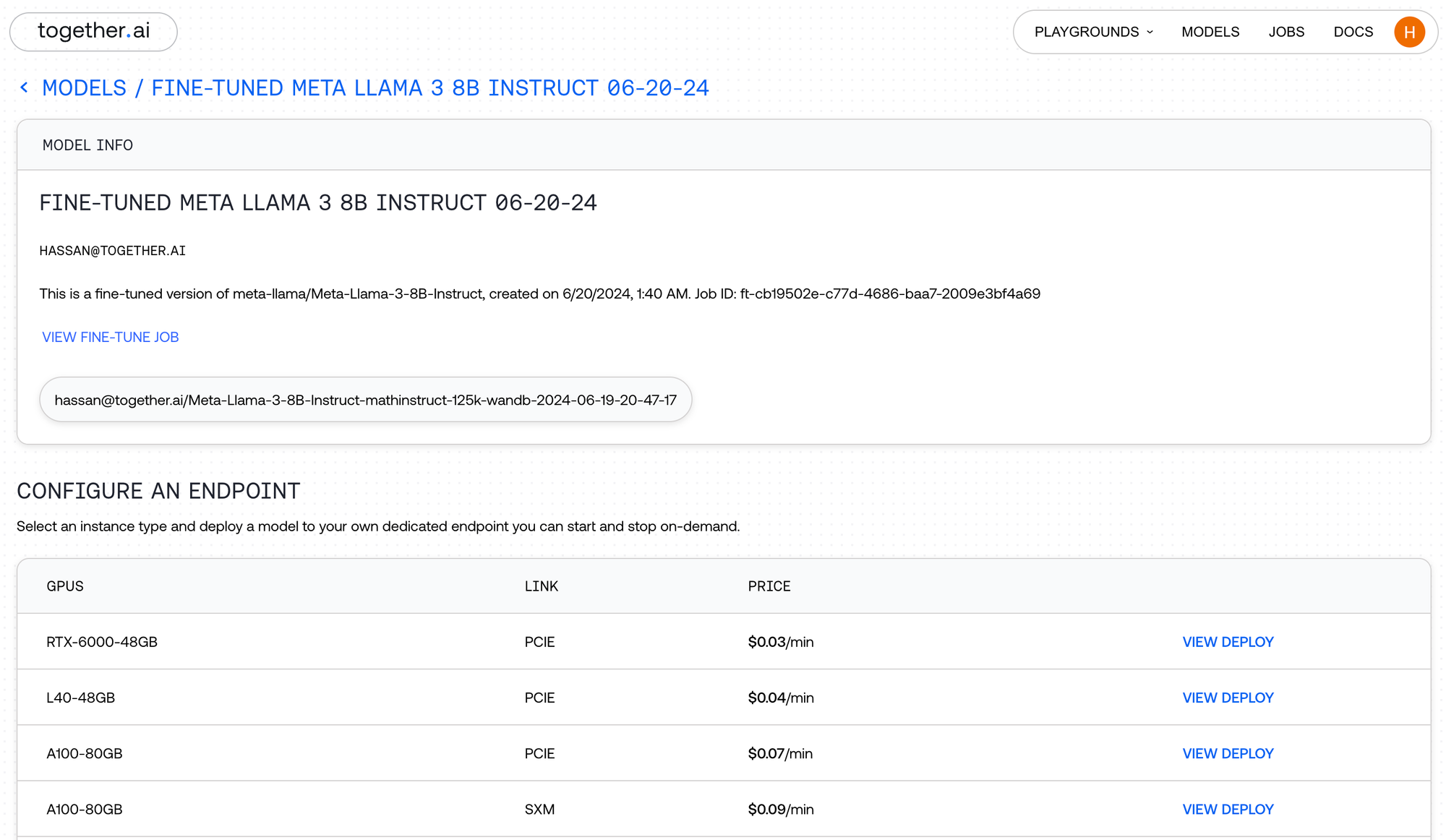Expand the Playgrounds dropdown menu
The height and width of the screenshot is (840, 1446).
coord(1094,32)
